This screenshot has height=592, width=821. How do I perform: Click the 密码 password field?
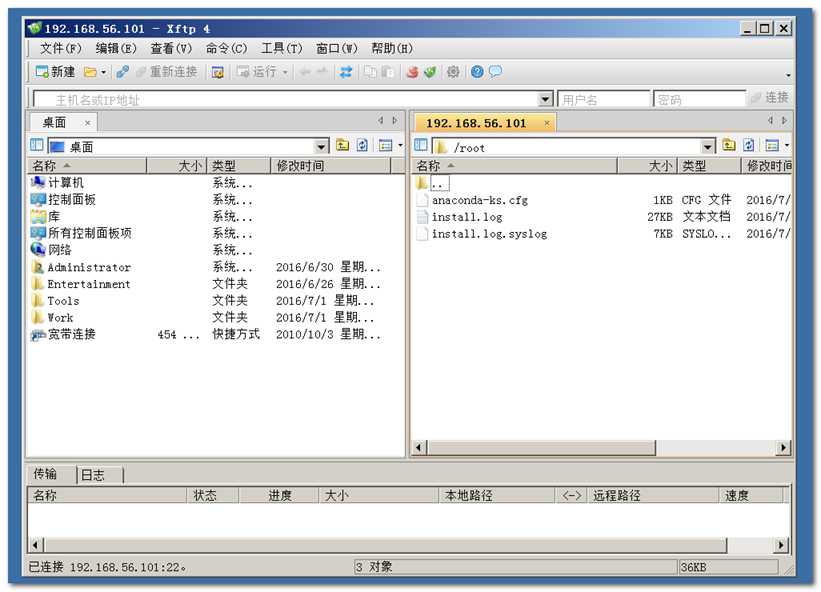coord(700,99)
